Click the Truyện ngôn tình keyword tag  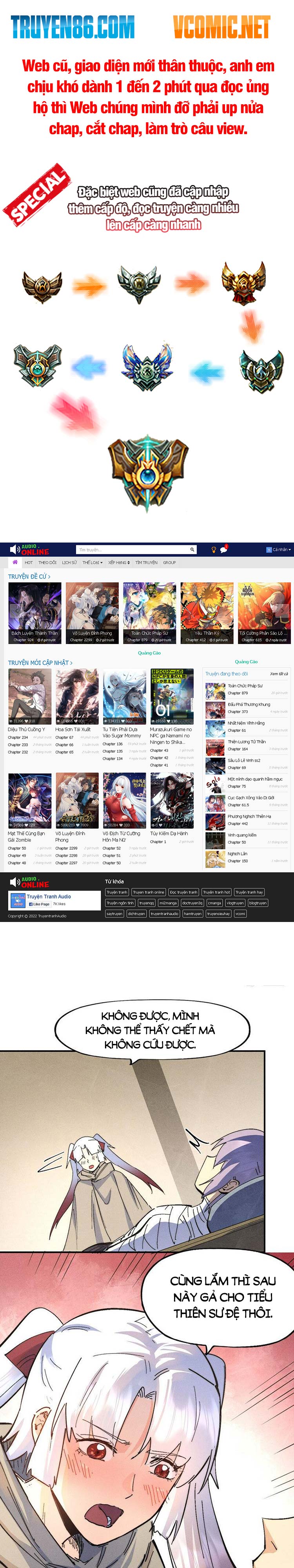120,903
